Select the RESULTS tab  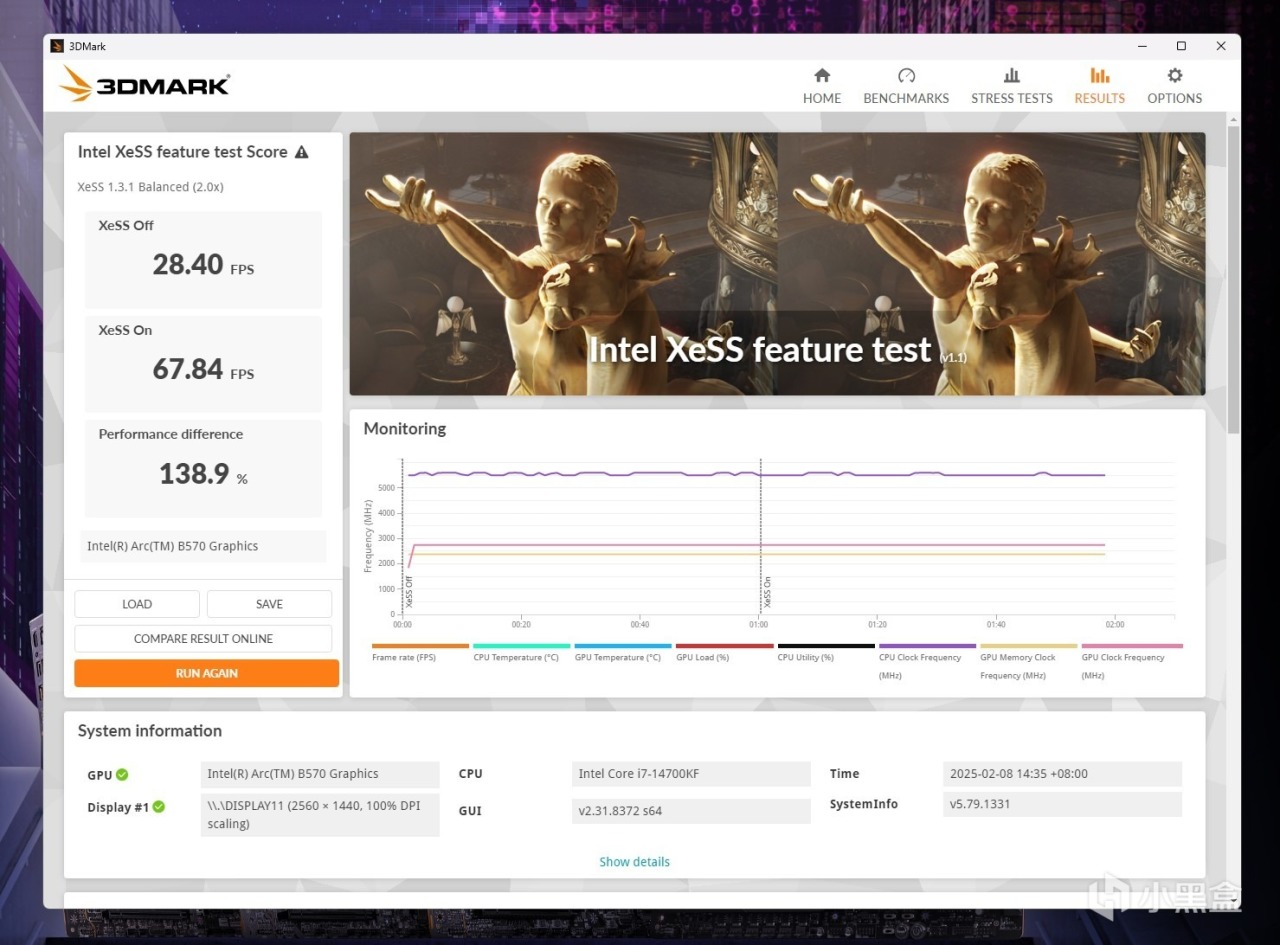coord(1100,86)
